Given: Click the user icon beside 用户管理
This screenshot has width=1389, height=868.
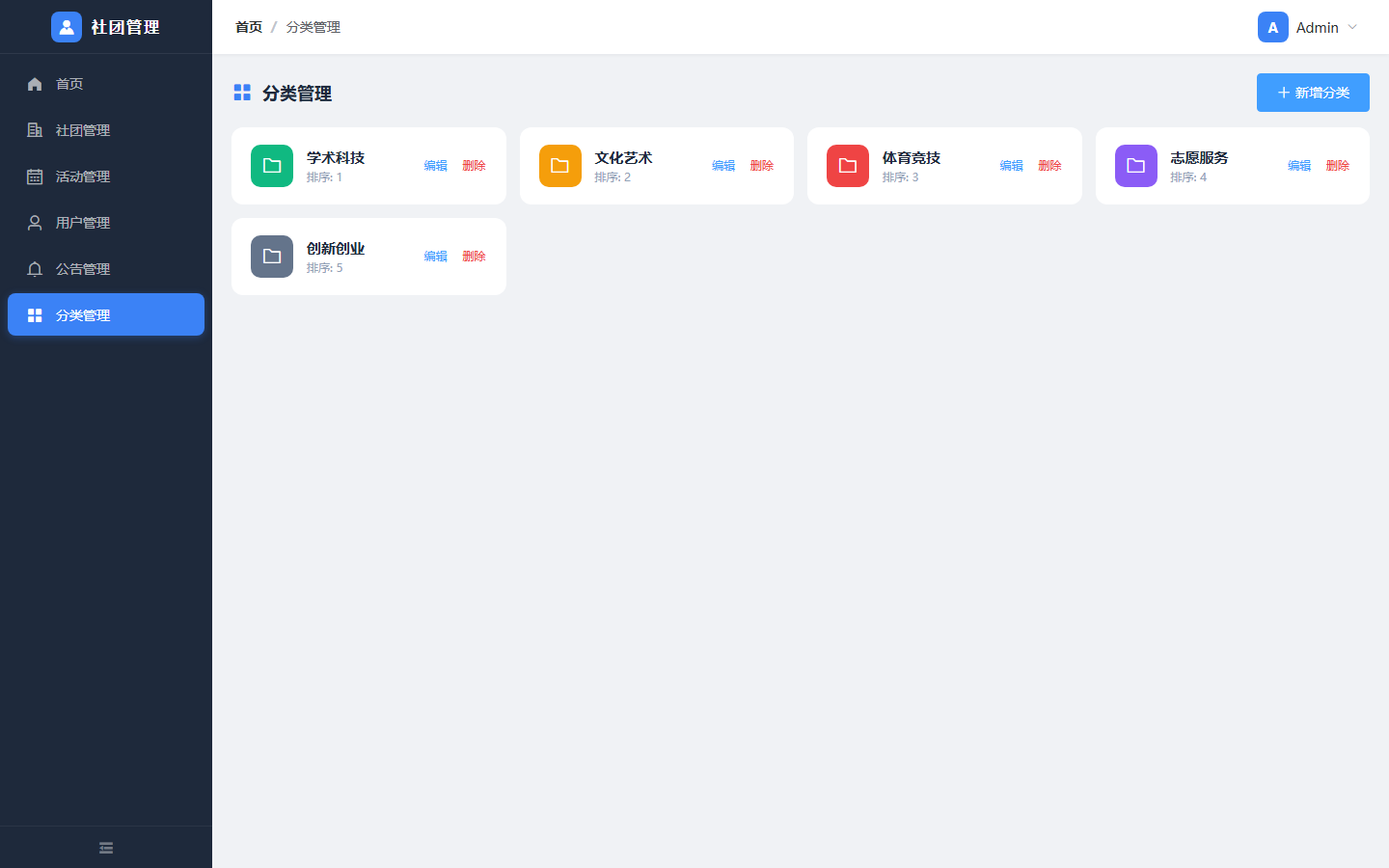Looking at the screenshot, I should tap(35, 223).
